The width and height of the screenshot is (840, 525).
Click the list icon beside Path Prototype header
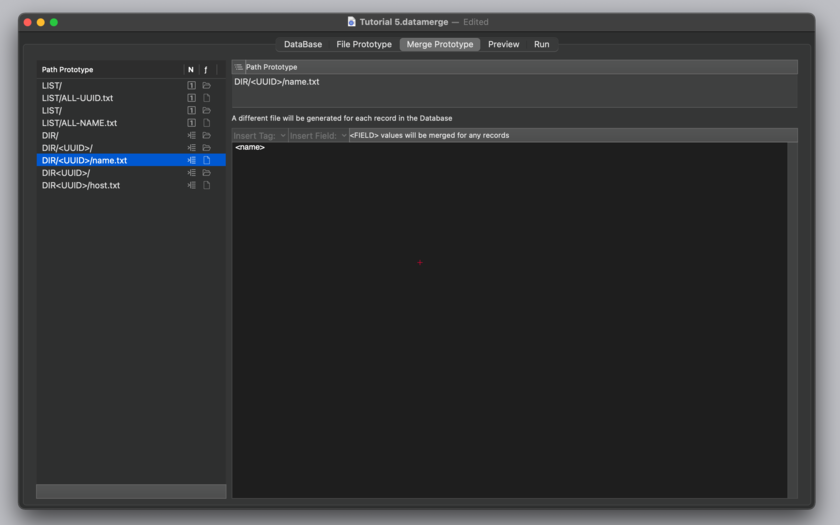(239, 67)
